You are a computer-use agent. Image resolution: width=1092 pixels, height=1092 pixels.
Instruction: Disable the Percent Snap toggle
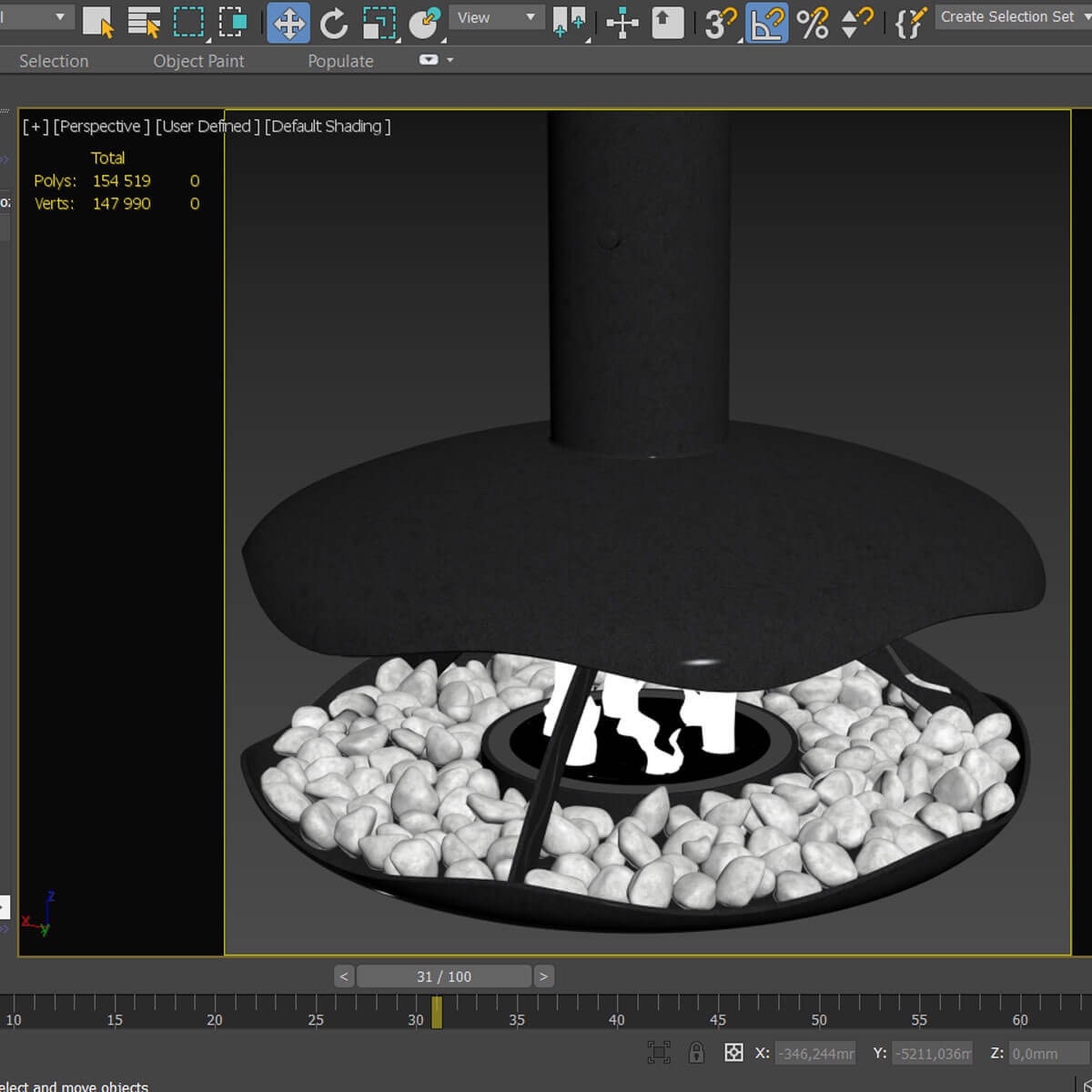tap(812, 23)
